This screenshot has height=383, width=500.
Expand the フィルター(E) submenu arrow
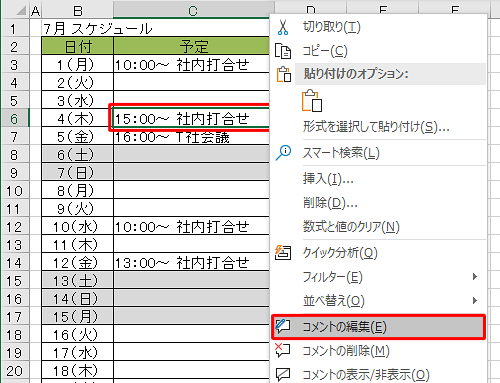pyautogui.click(x=475, y=277)
